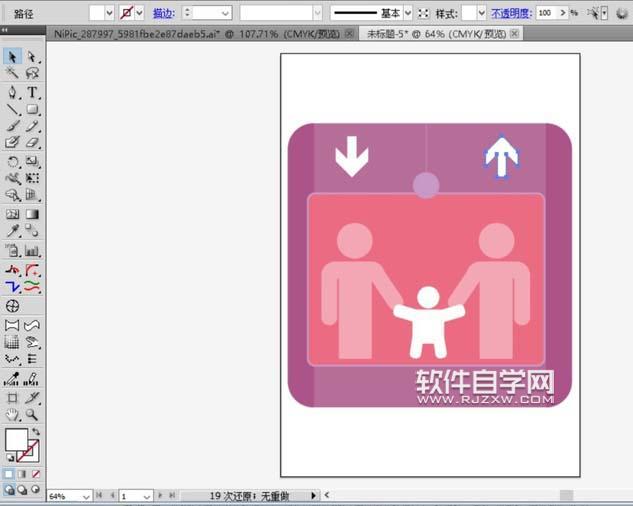Screen dimensions: 633x506
Task: Go to the first artboard
Action: point(99,495)
